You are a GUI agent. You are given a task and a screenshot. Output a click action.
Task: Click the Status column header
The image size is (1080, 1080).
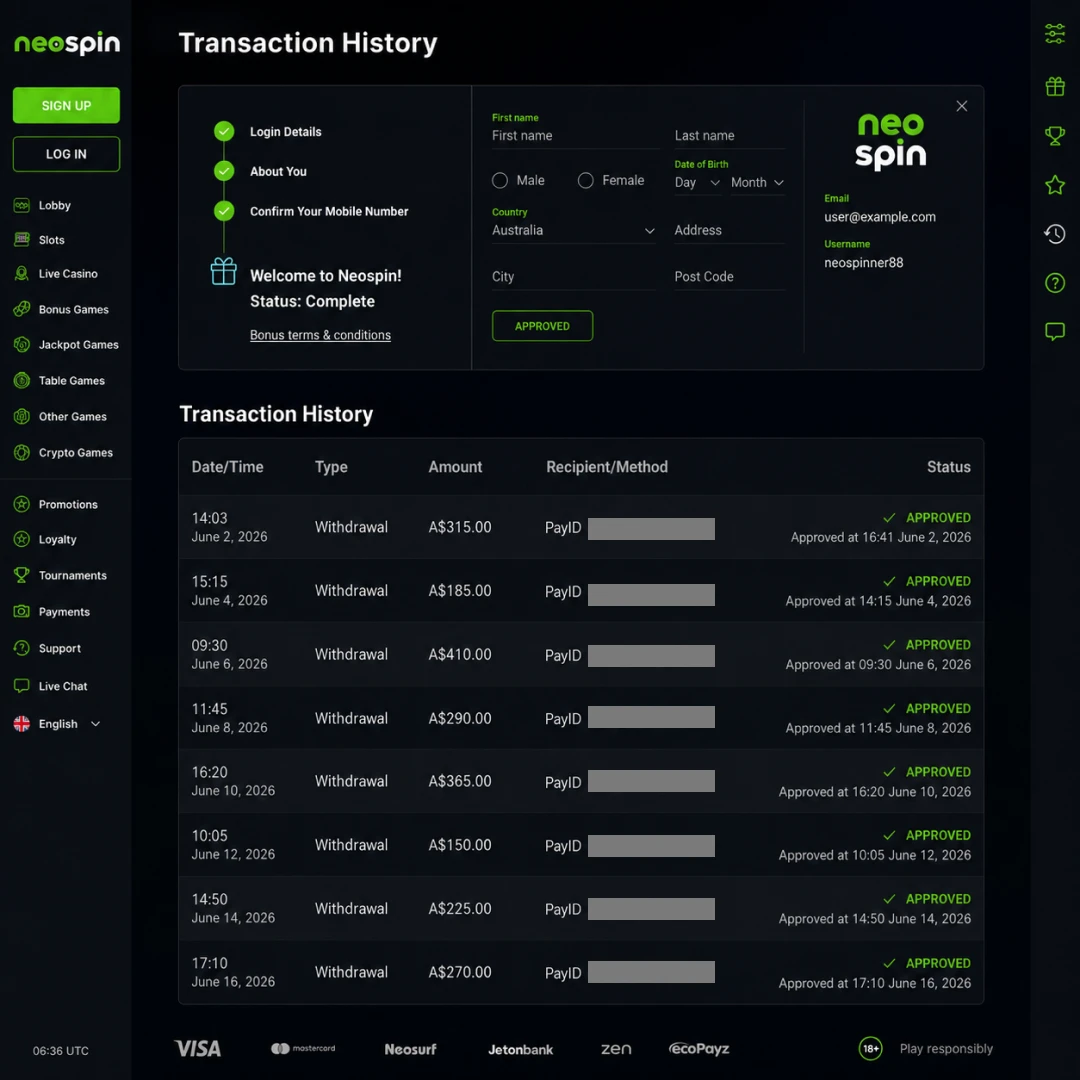[x=948, y=467]
